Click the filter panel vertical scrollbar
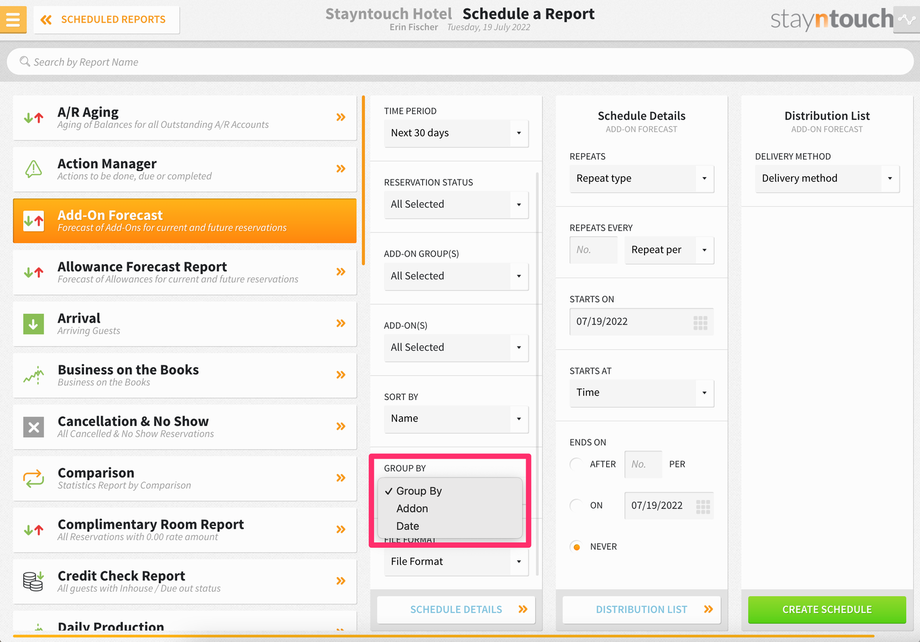 (537, 374)
